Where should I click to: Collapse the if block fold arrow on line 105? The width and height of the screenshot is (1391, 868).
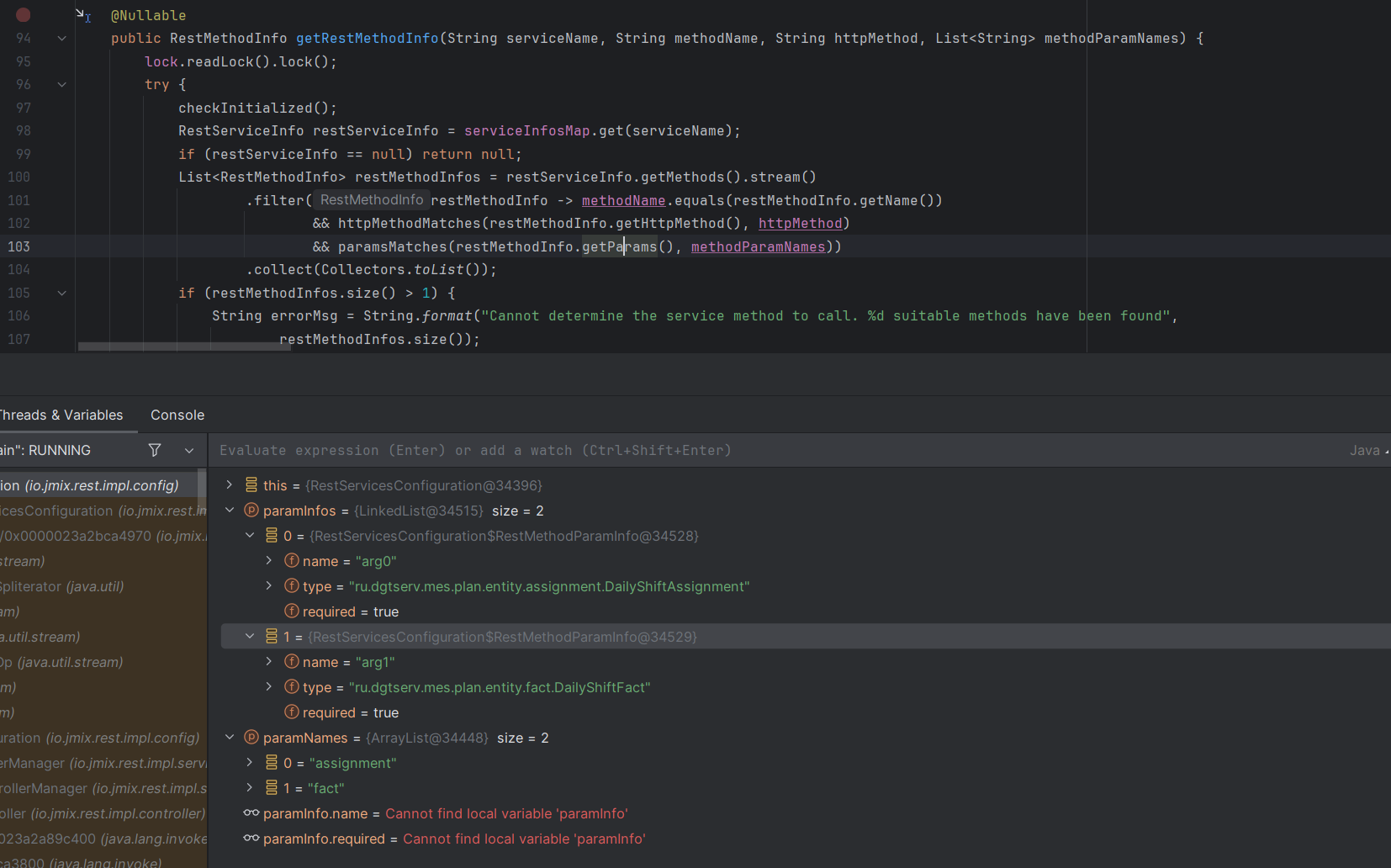tap(61, 293)
